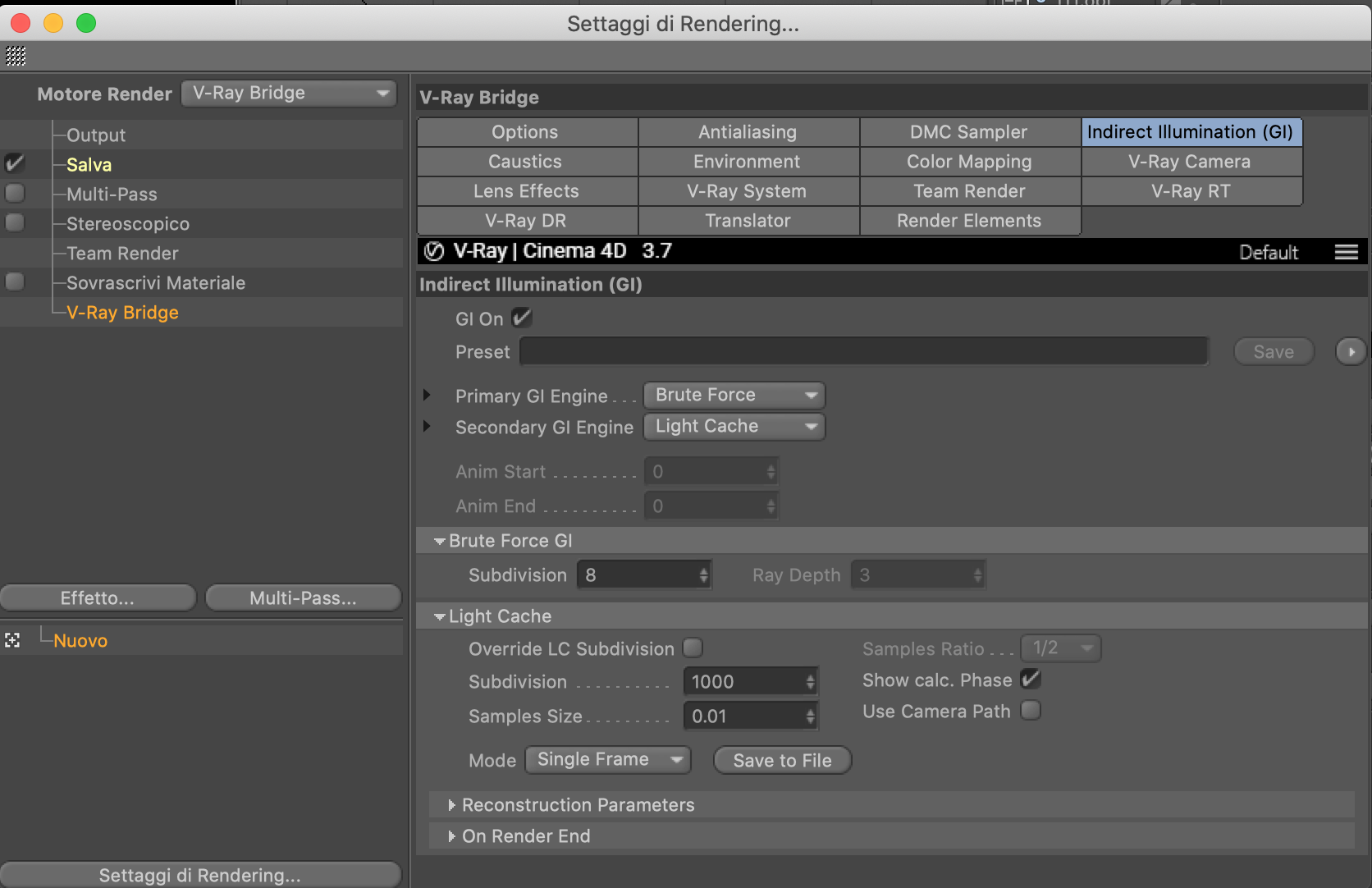Screen dimensions: 1372x888
Task: Toggle the GI On checkbox
Action: pos(521,317)
